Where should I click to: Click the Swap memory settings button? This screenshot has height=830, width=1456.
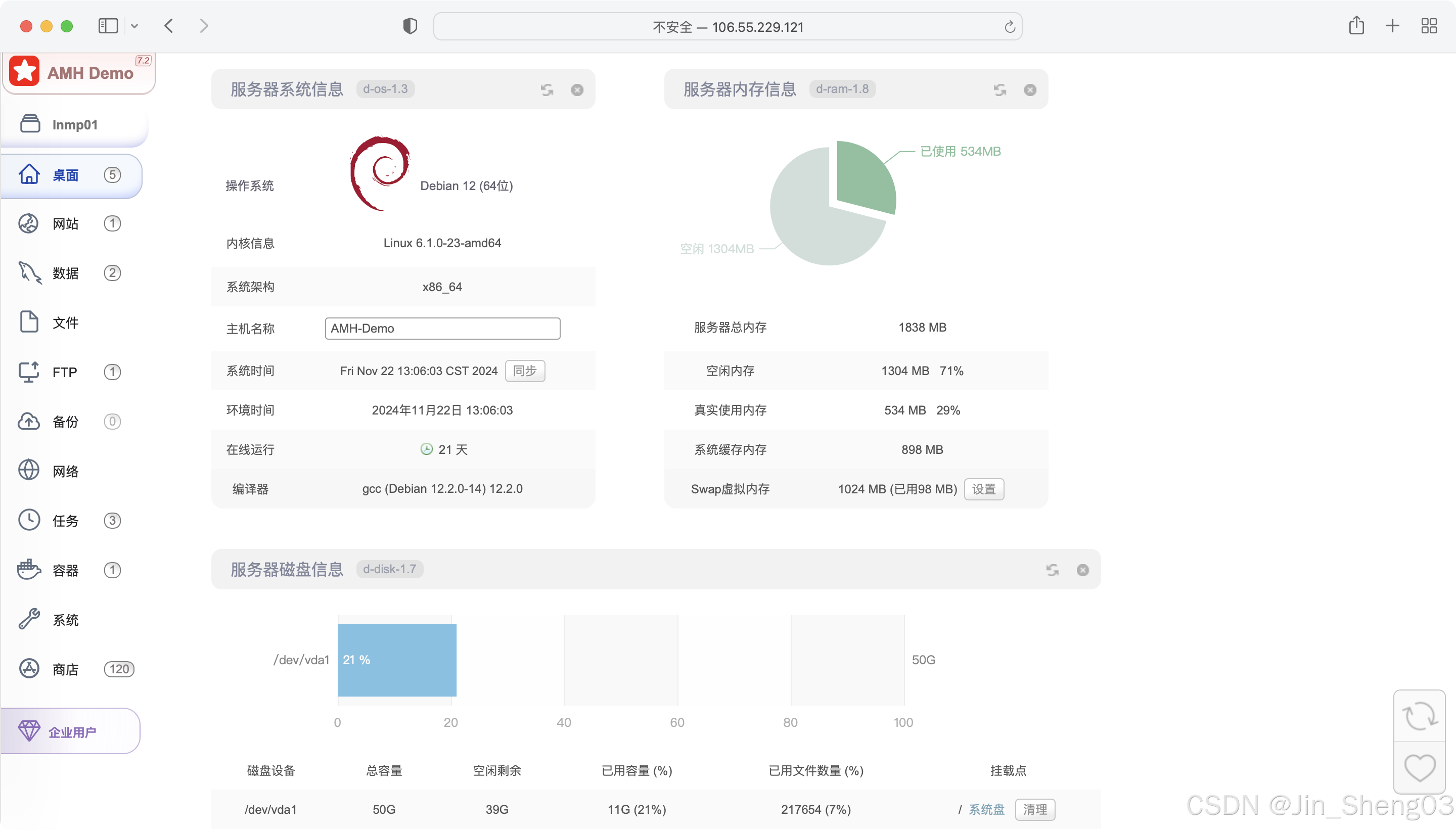pos(983,489)
